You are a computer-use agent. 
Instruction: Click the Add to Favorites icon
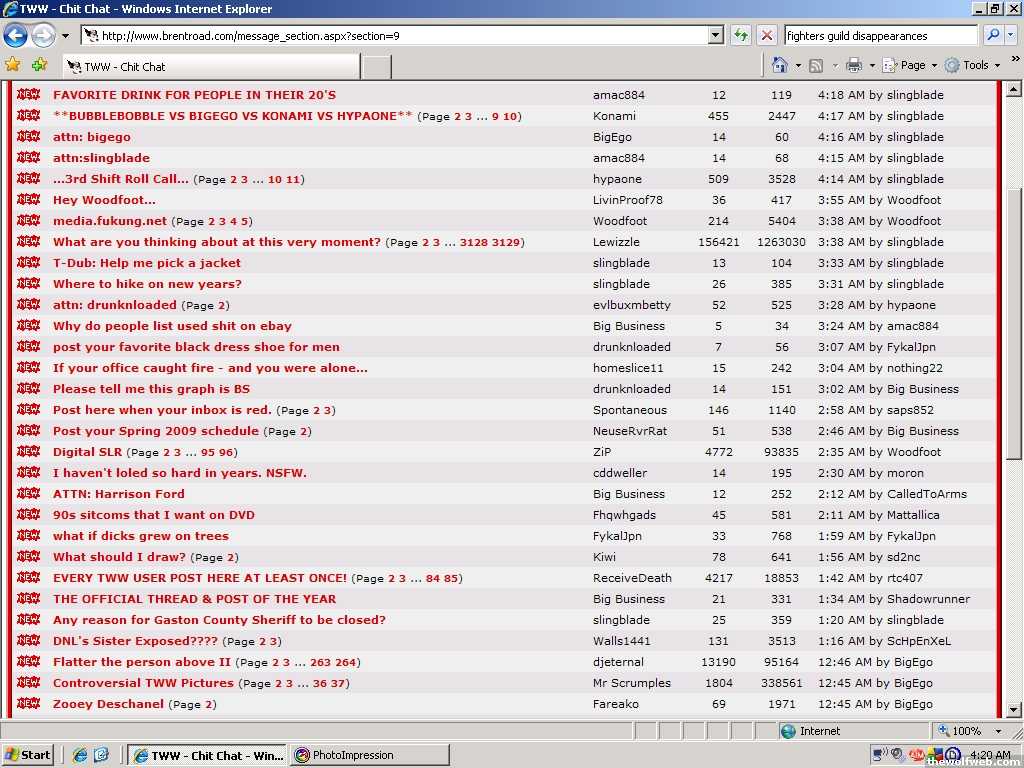39,65
